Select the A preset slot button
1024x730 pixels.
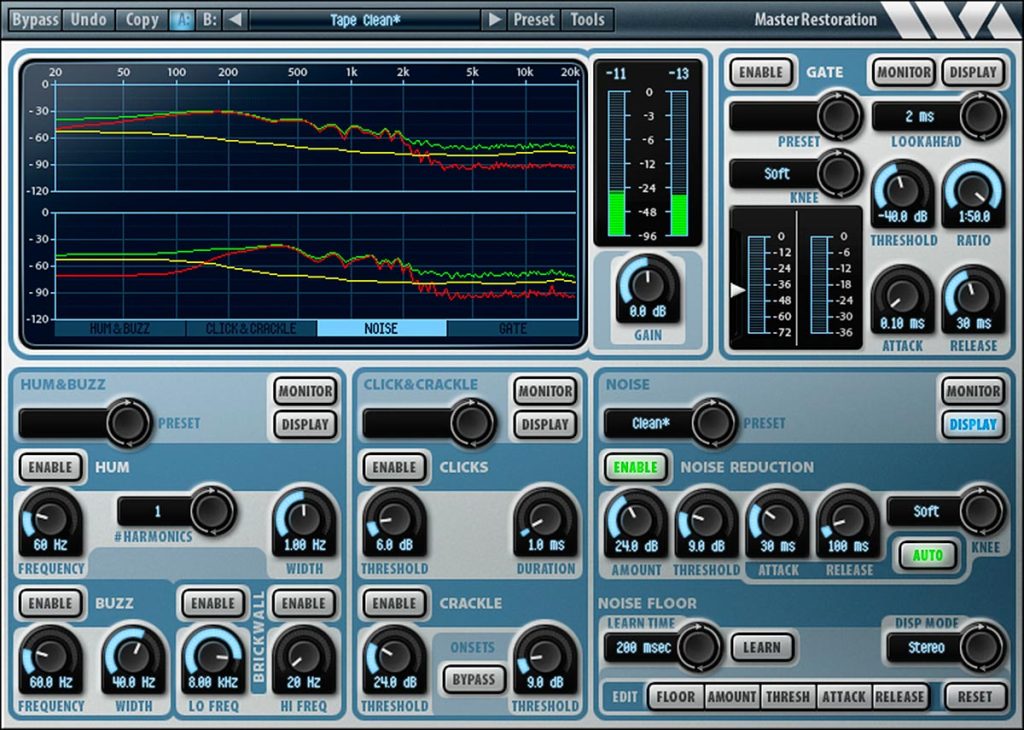point(182,20)
